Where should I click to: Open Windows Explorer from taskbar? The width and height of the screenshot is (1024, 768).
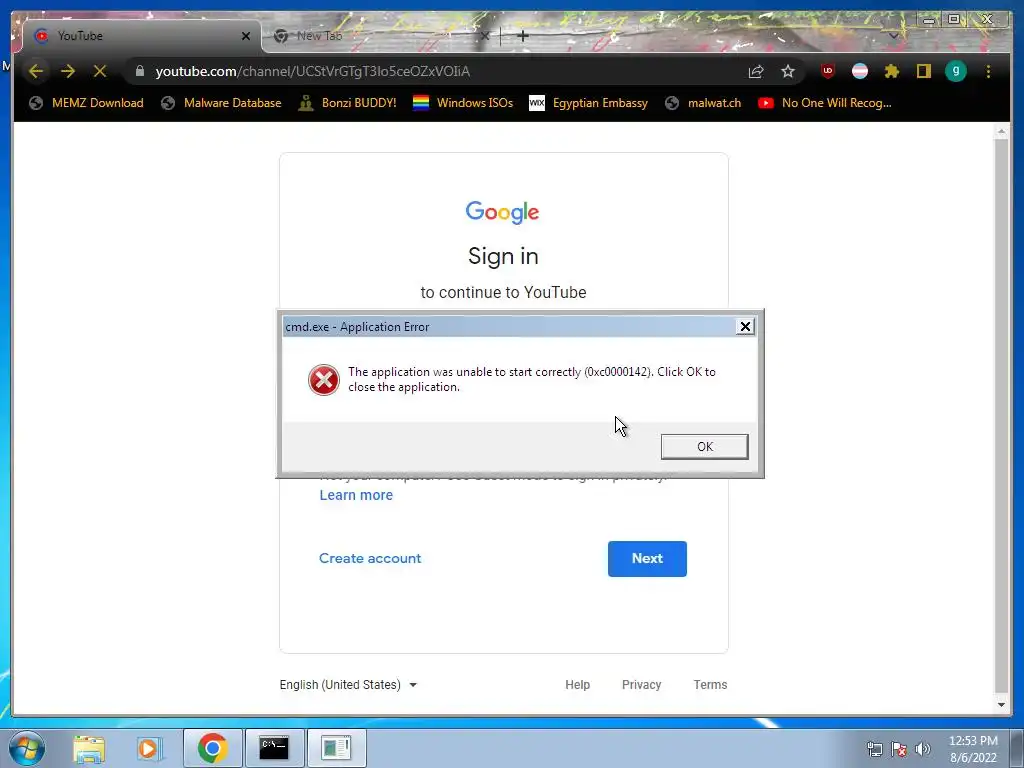click(x=89, y=748)
